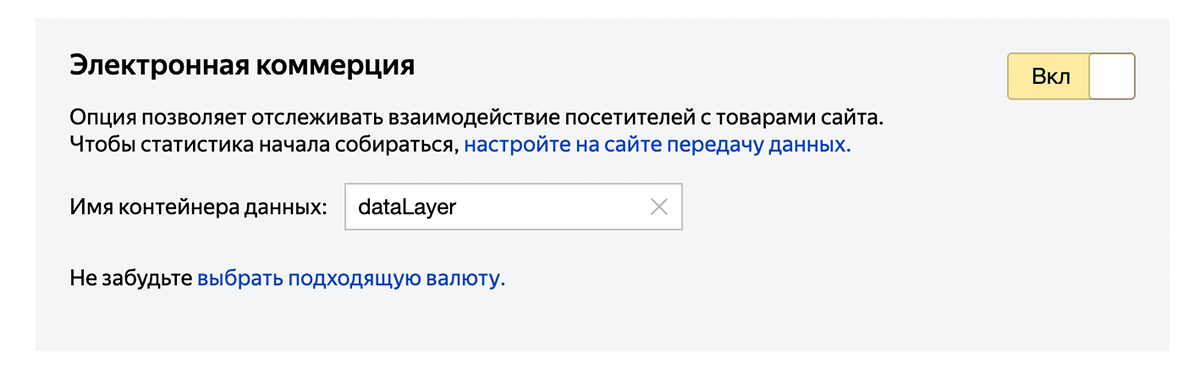Click the dataLayer text inside the input

[x=406, y=207]
